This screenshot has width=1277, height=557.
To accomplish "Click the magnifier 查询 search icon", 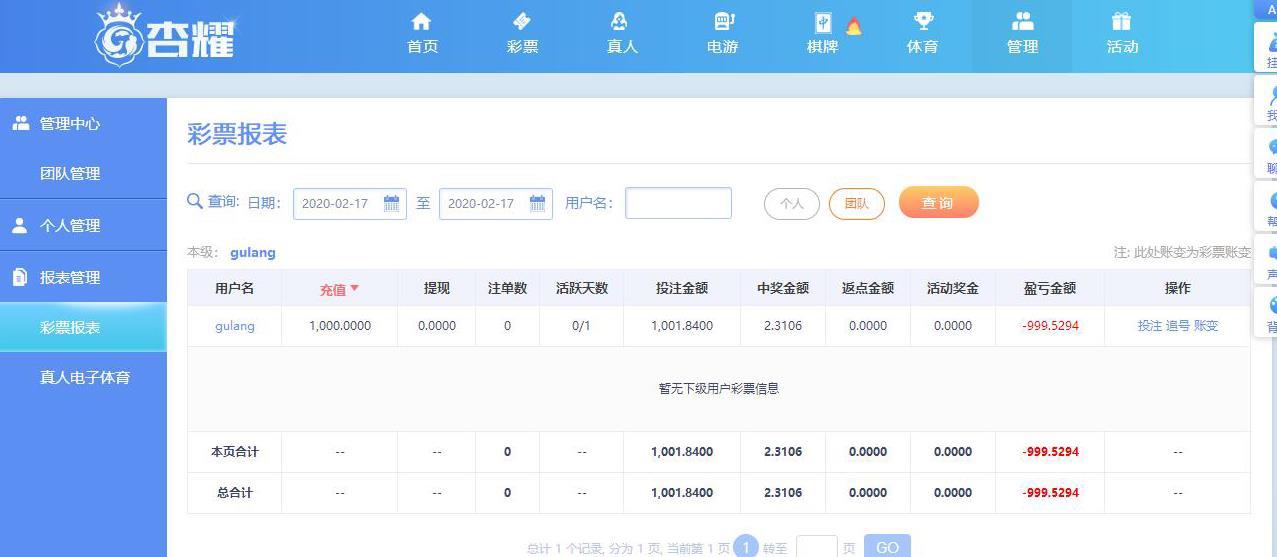I will [195, 201].
